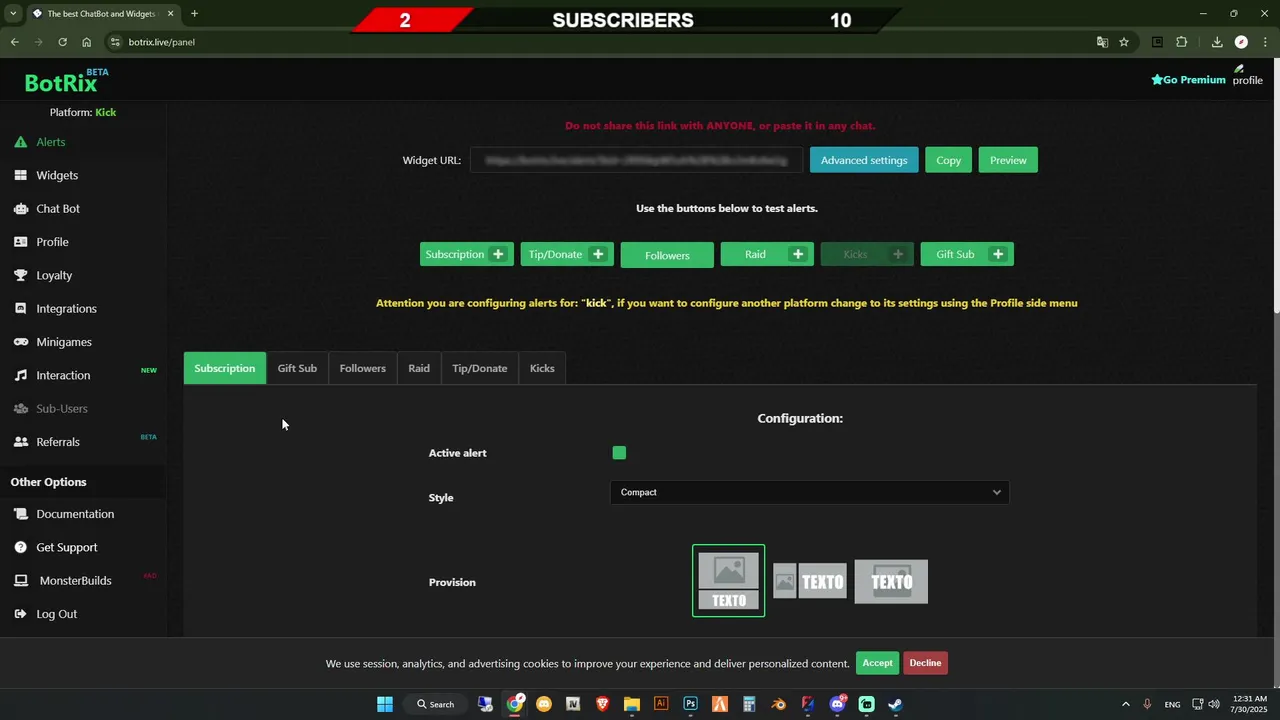The height and width of the screenshot is (720, 1280).
Task: Click the green Preview button
Action: (1008, 160)
